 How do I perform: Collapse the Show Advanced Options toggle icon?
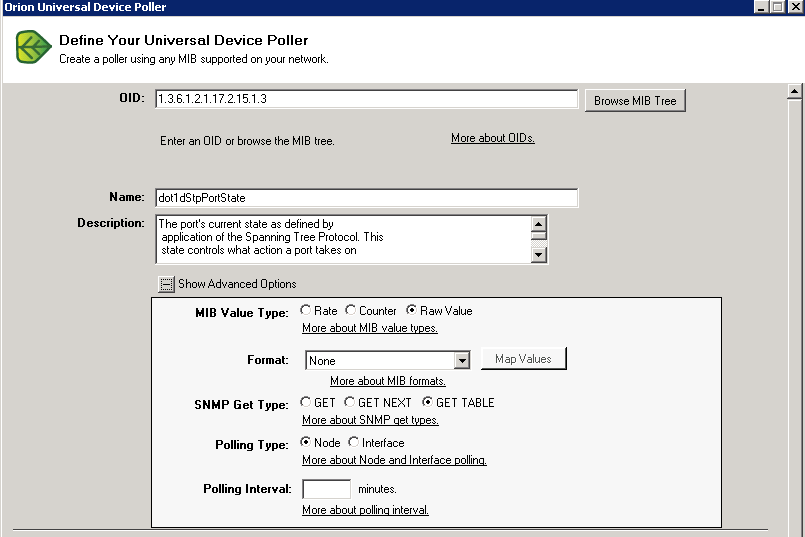pos(166,284)
